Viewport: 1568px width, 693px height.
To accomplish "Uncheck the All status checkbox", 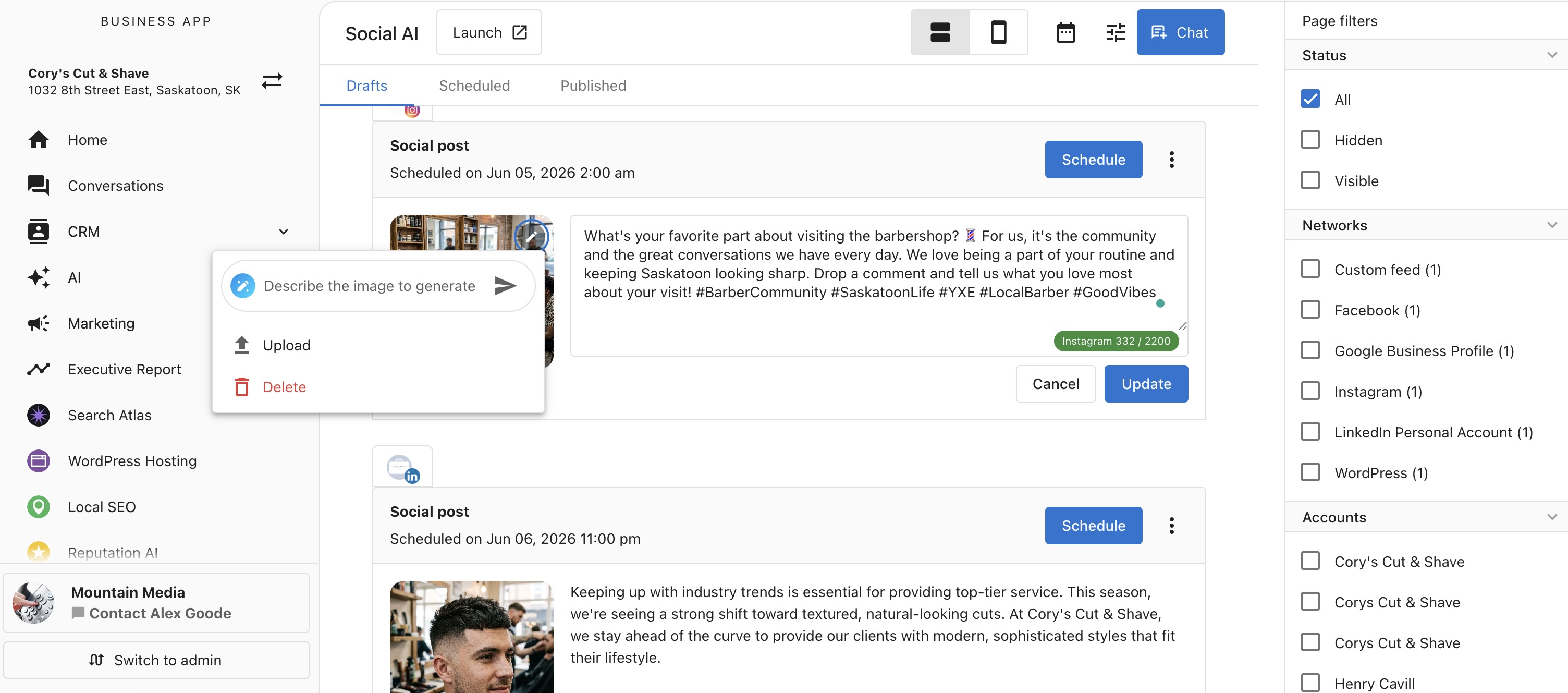I will (1310, 99).
